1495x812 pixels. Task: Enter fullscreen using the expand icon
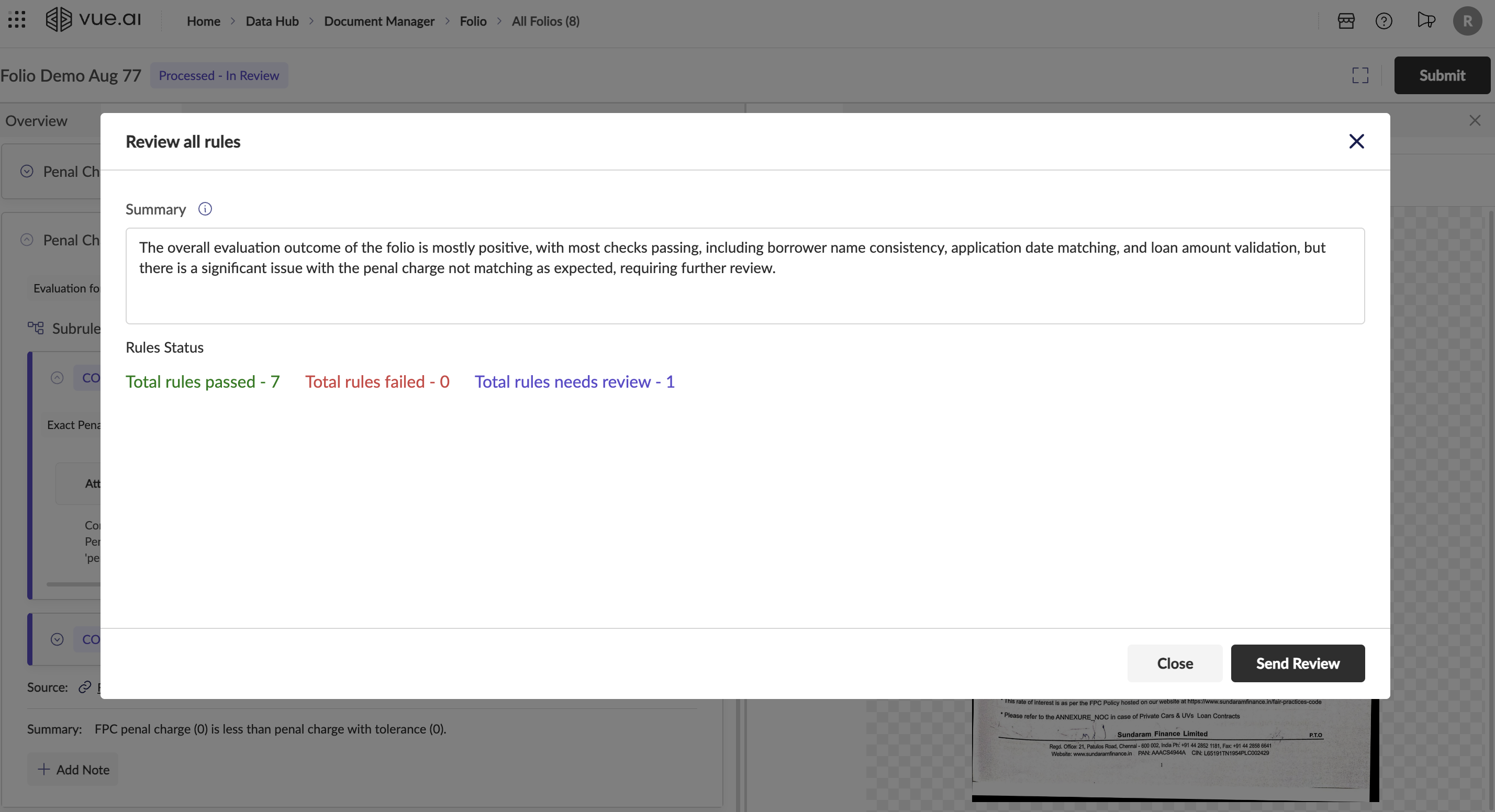tap(1360, 75)
